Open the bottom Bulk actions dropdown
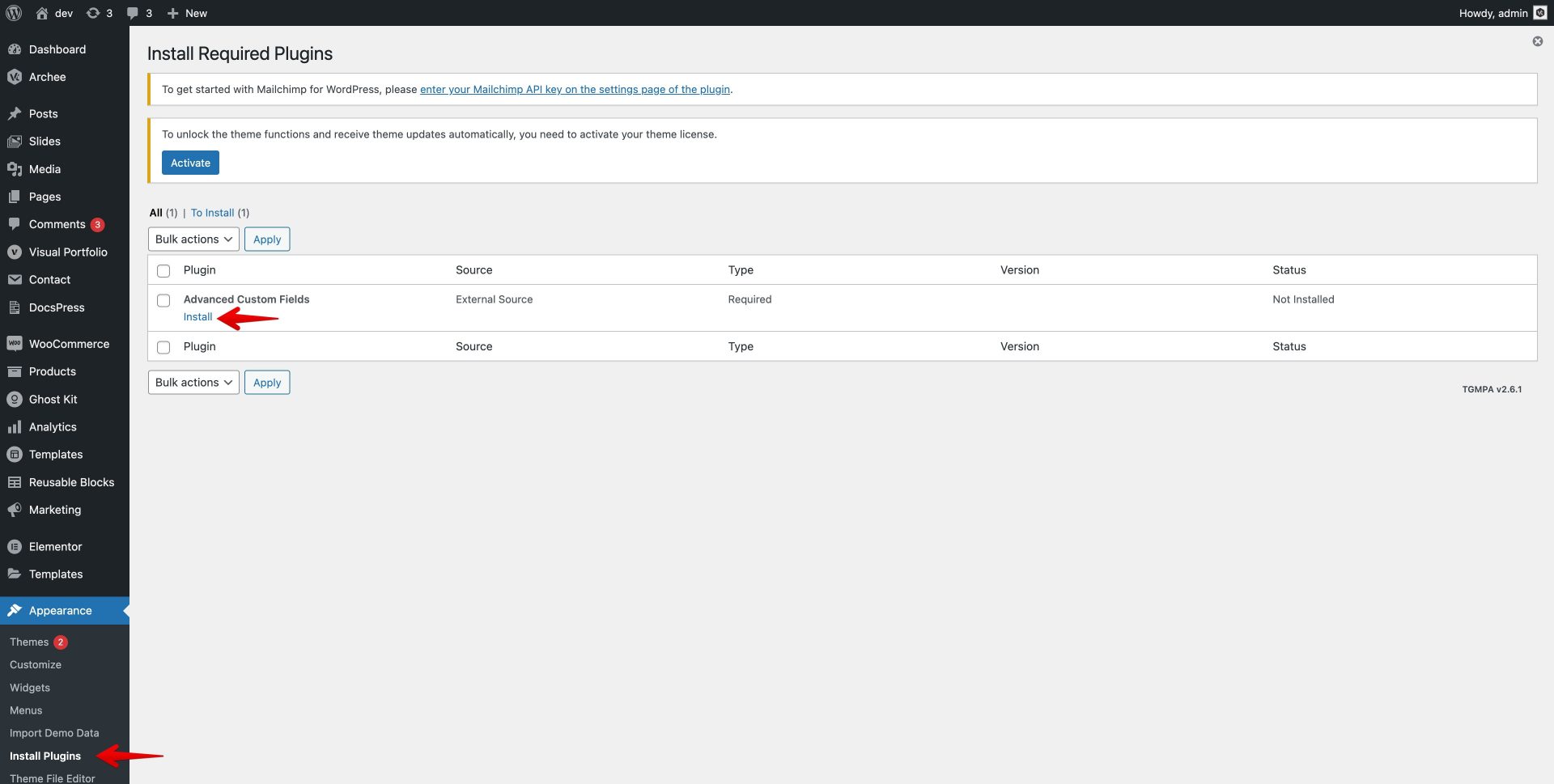The image size is (1554, 784). click(x=193, y=382)
